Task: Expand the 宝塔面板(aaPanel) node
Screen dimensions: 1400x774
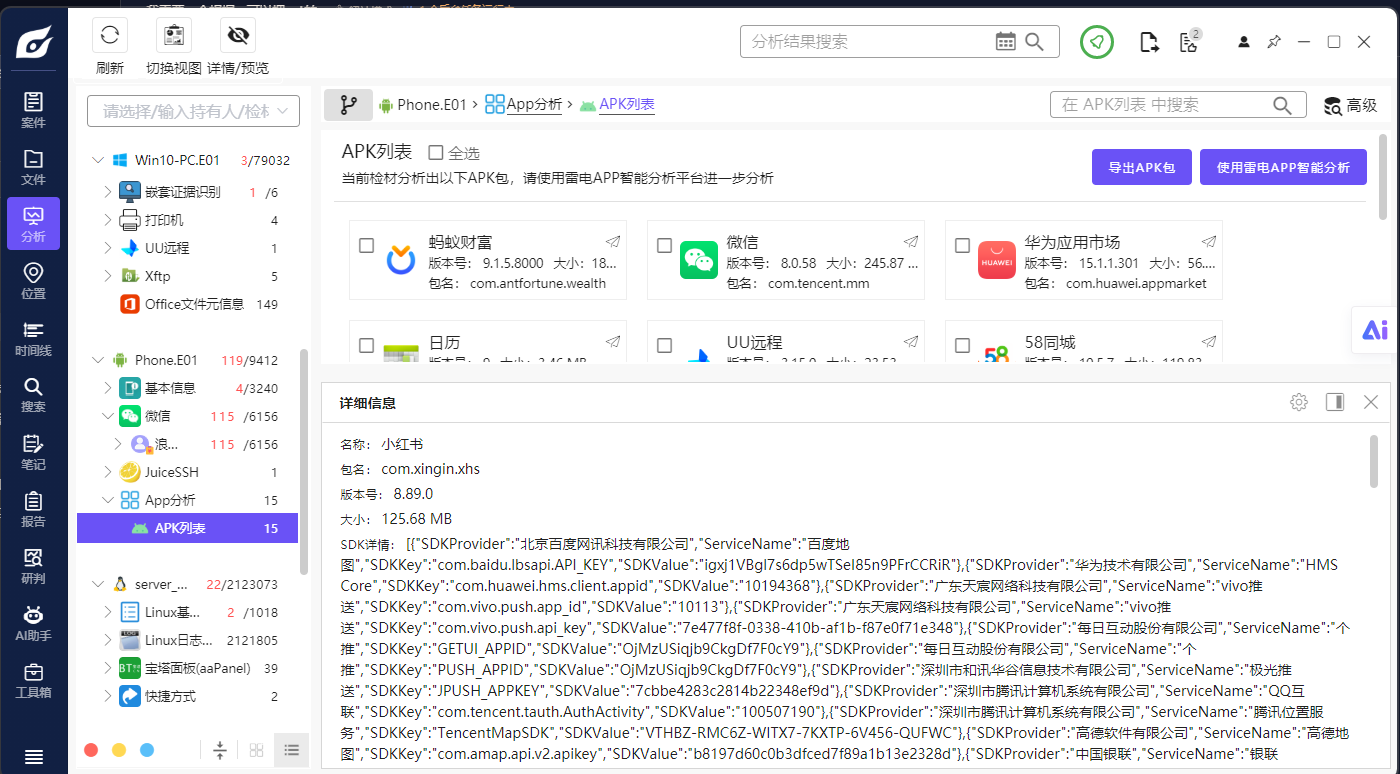Action: [109, 668]
